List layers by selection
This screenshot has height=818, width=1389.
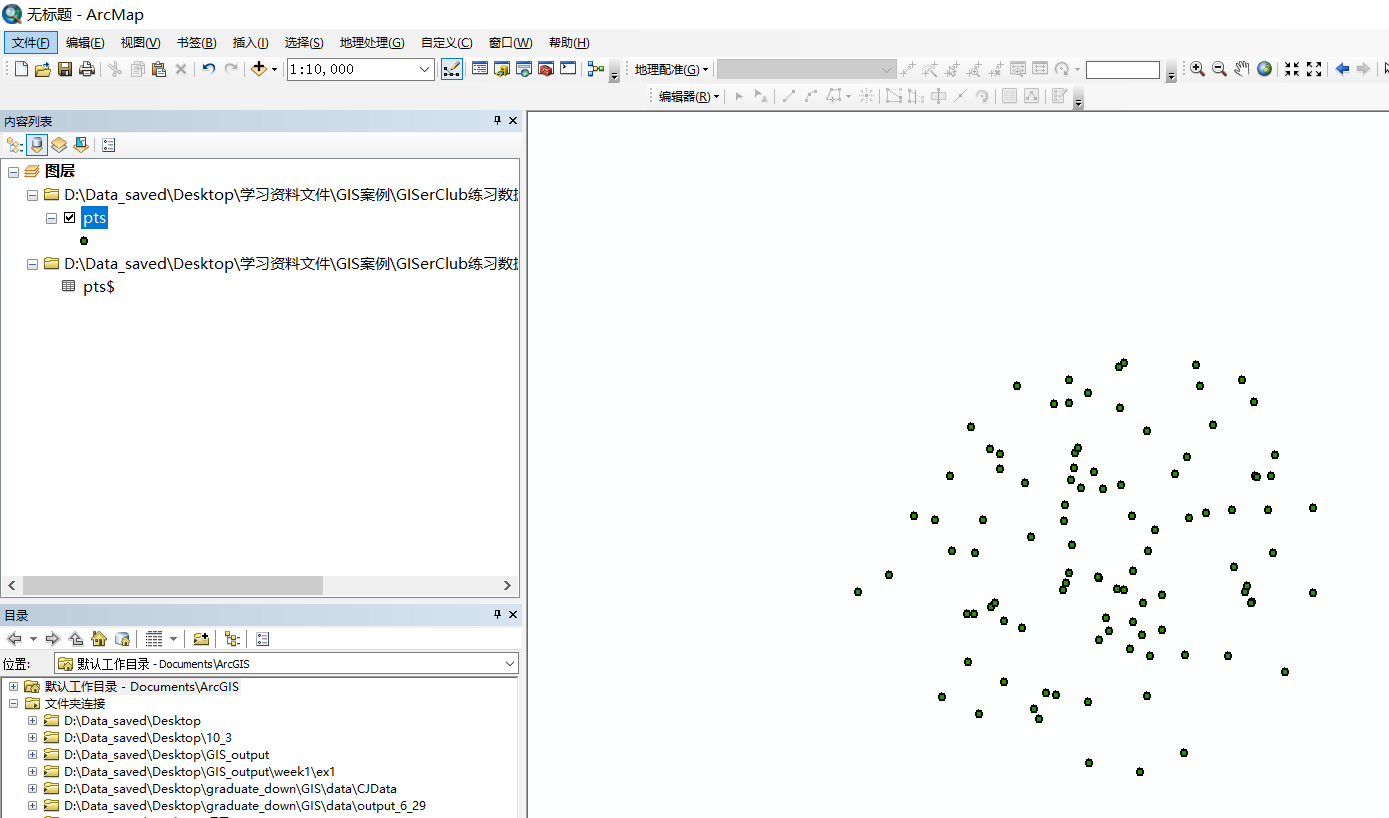click(81, 145)
